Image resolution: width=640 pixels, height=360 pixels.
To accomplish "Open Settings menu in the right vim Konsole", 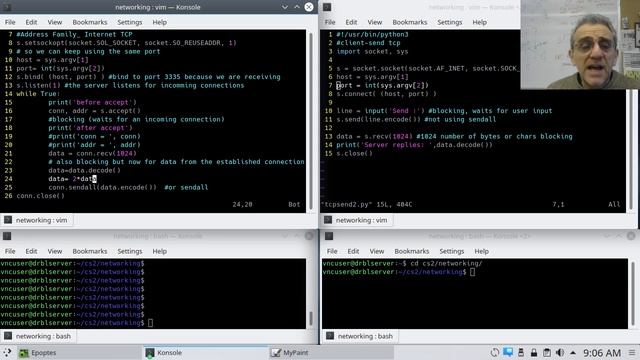I will (450, 22).
